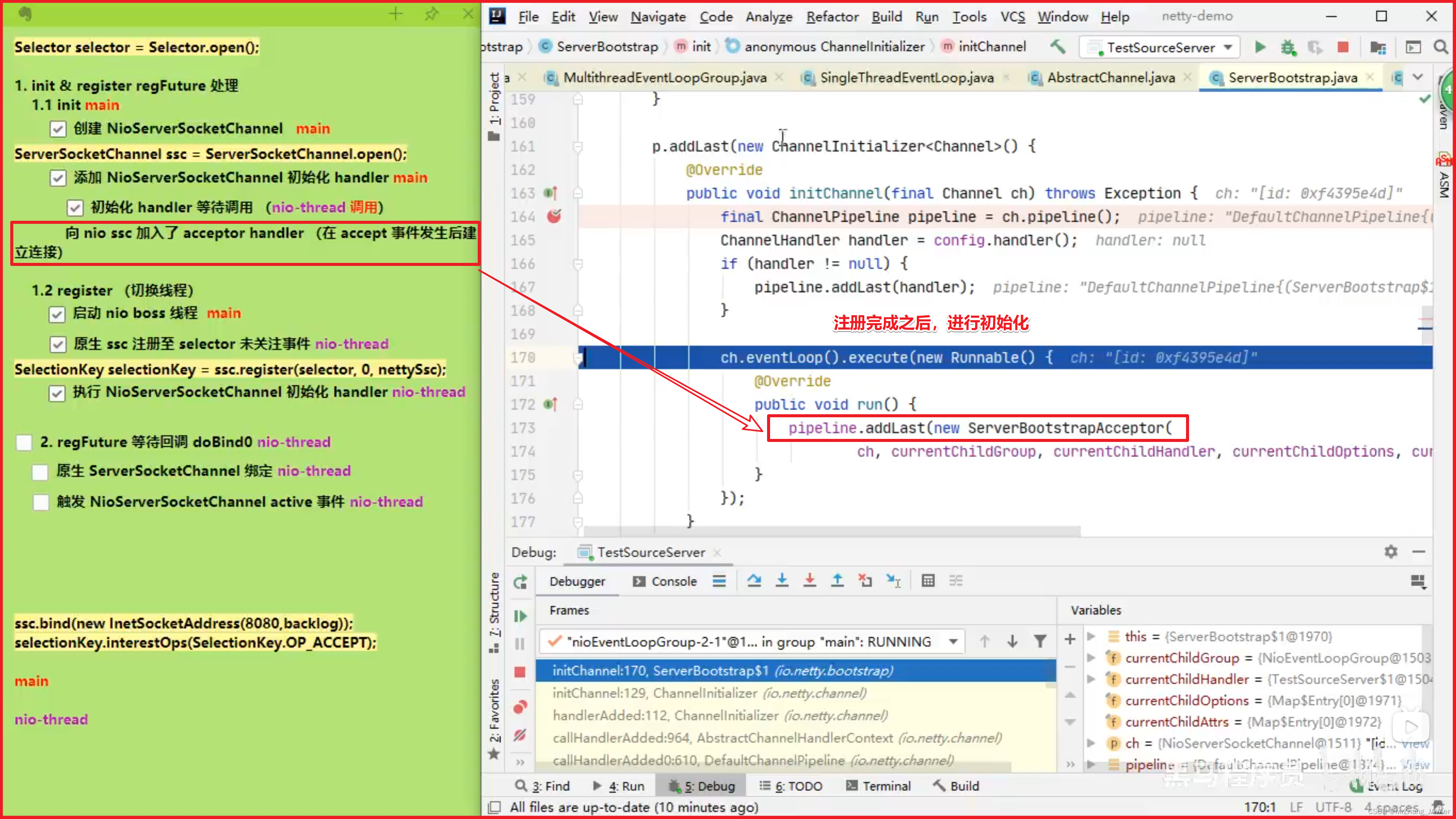Collapse the code fold at line 163
The image size is (1456, 819).
(577, 193)
